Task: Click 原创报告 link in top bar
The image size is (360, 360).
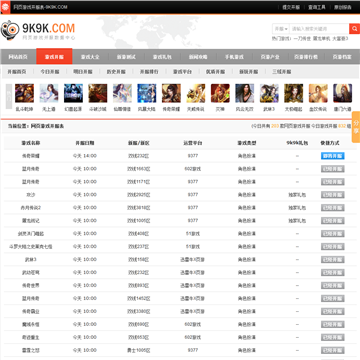Action: click(x=343, y=7)
